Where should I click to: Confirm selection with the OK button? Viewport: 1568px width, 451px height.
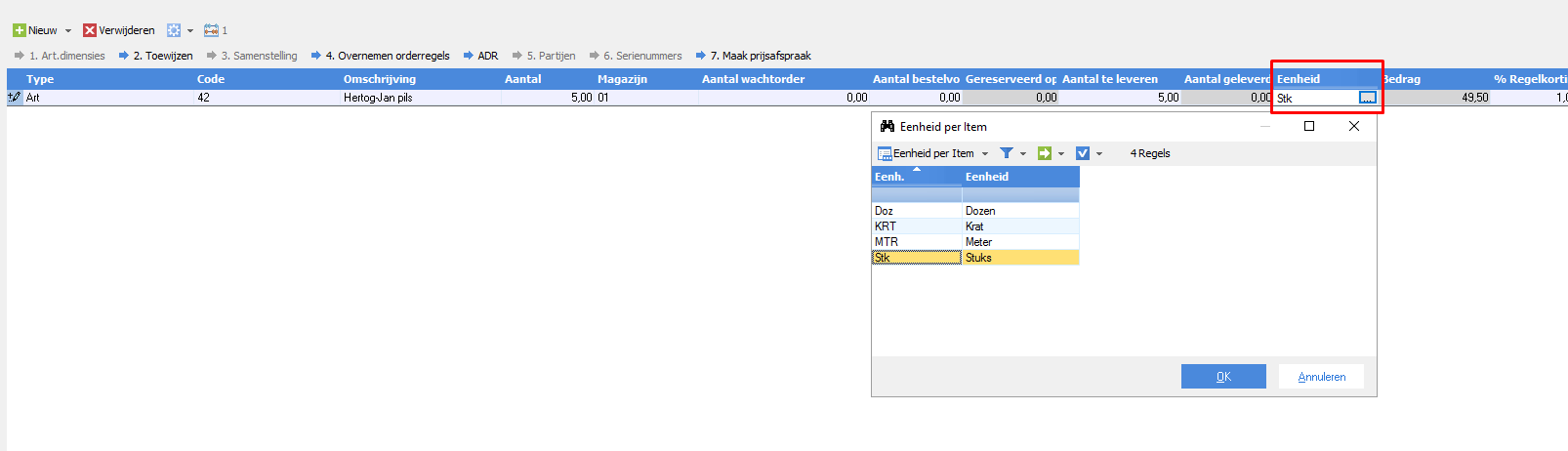click(x=1223, y=377)
